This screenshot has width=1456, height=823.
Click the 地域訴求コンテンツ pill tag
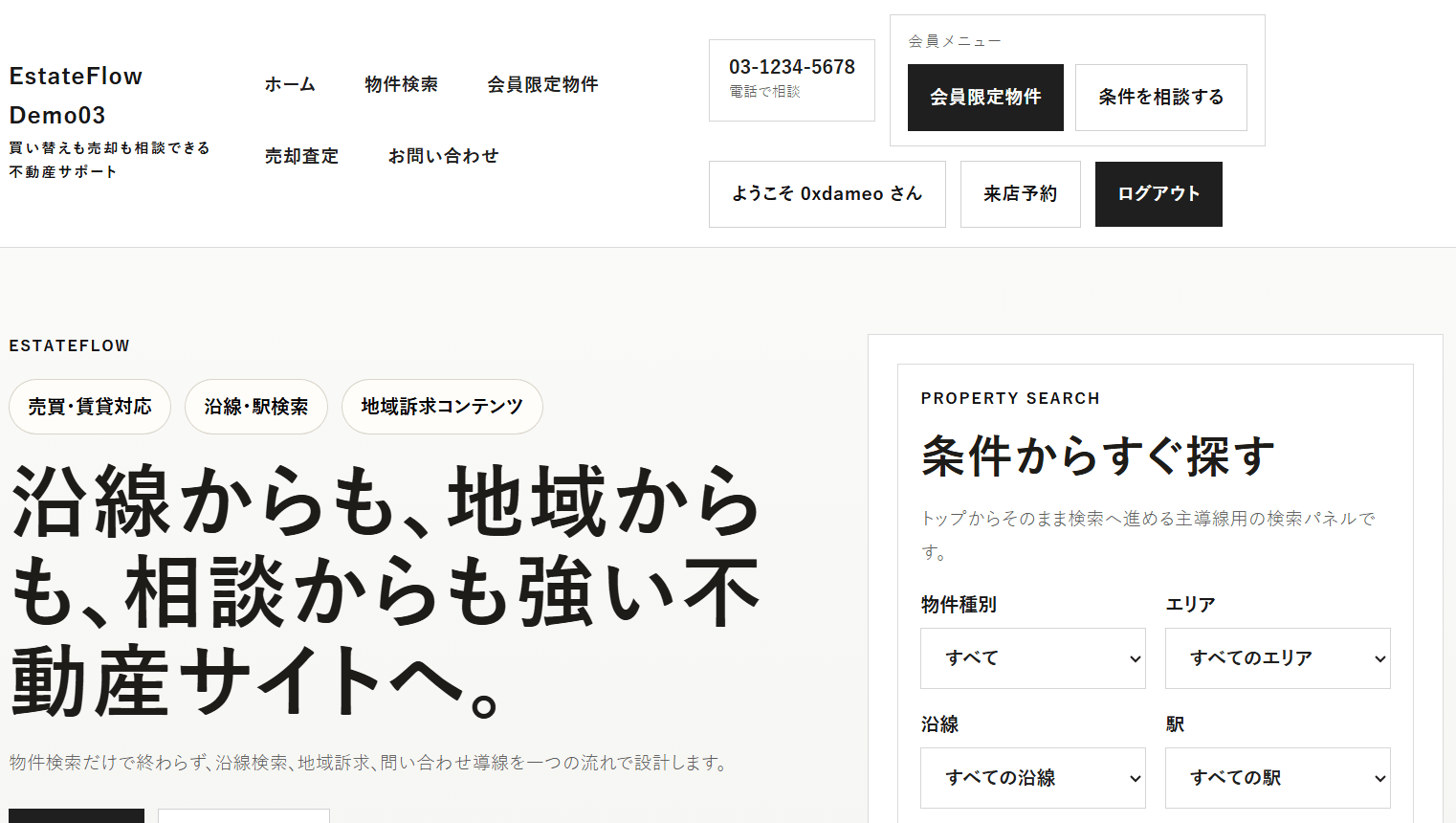point(442,407)
